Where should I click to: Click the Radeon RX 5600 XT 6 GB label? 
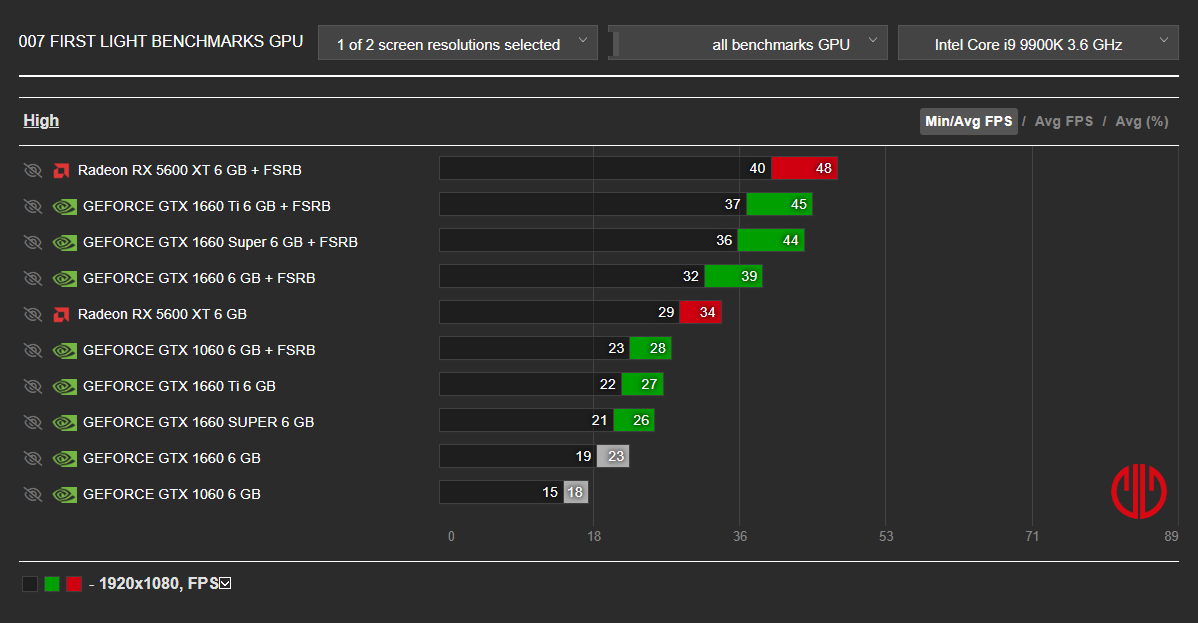click(x=162, y=314)
